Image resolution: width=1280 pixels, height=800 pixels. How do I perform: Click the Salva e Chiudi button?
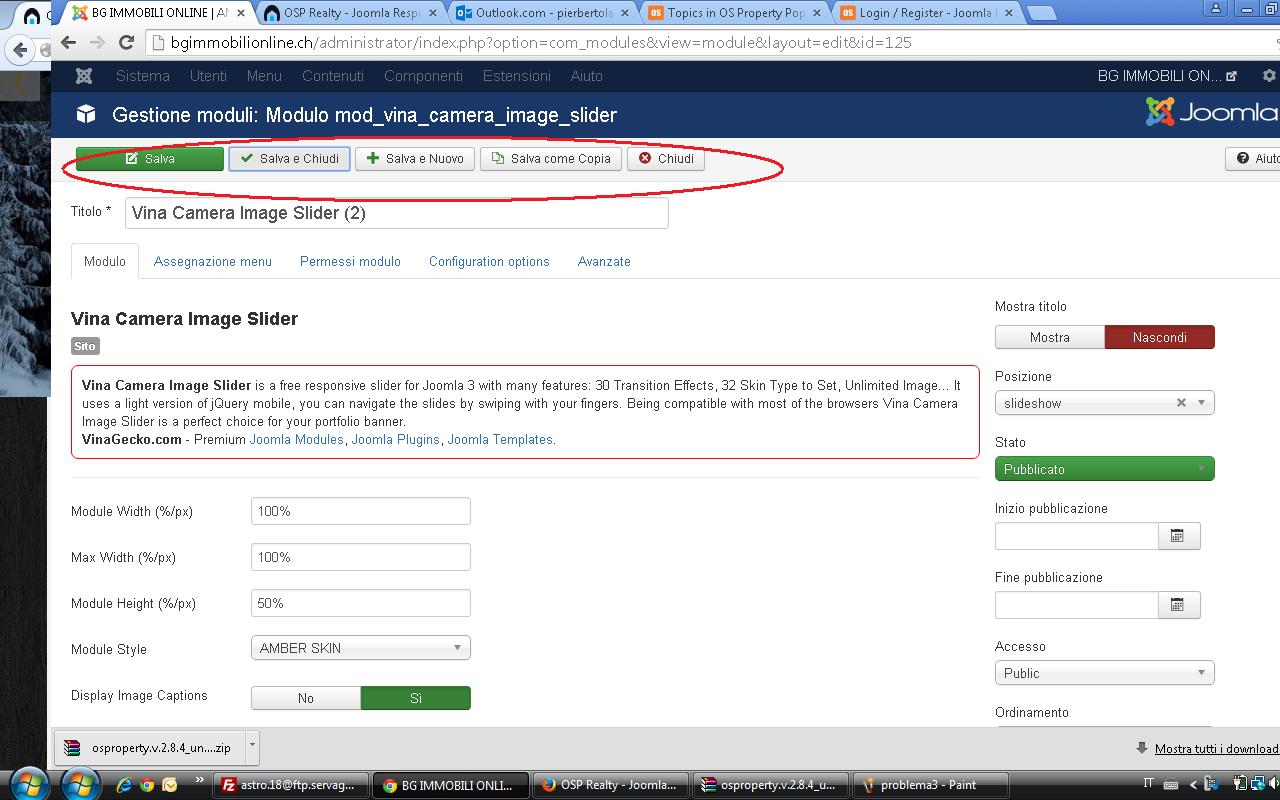(289, 158)
